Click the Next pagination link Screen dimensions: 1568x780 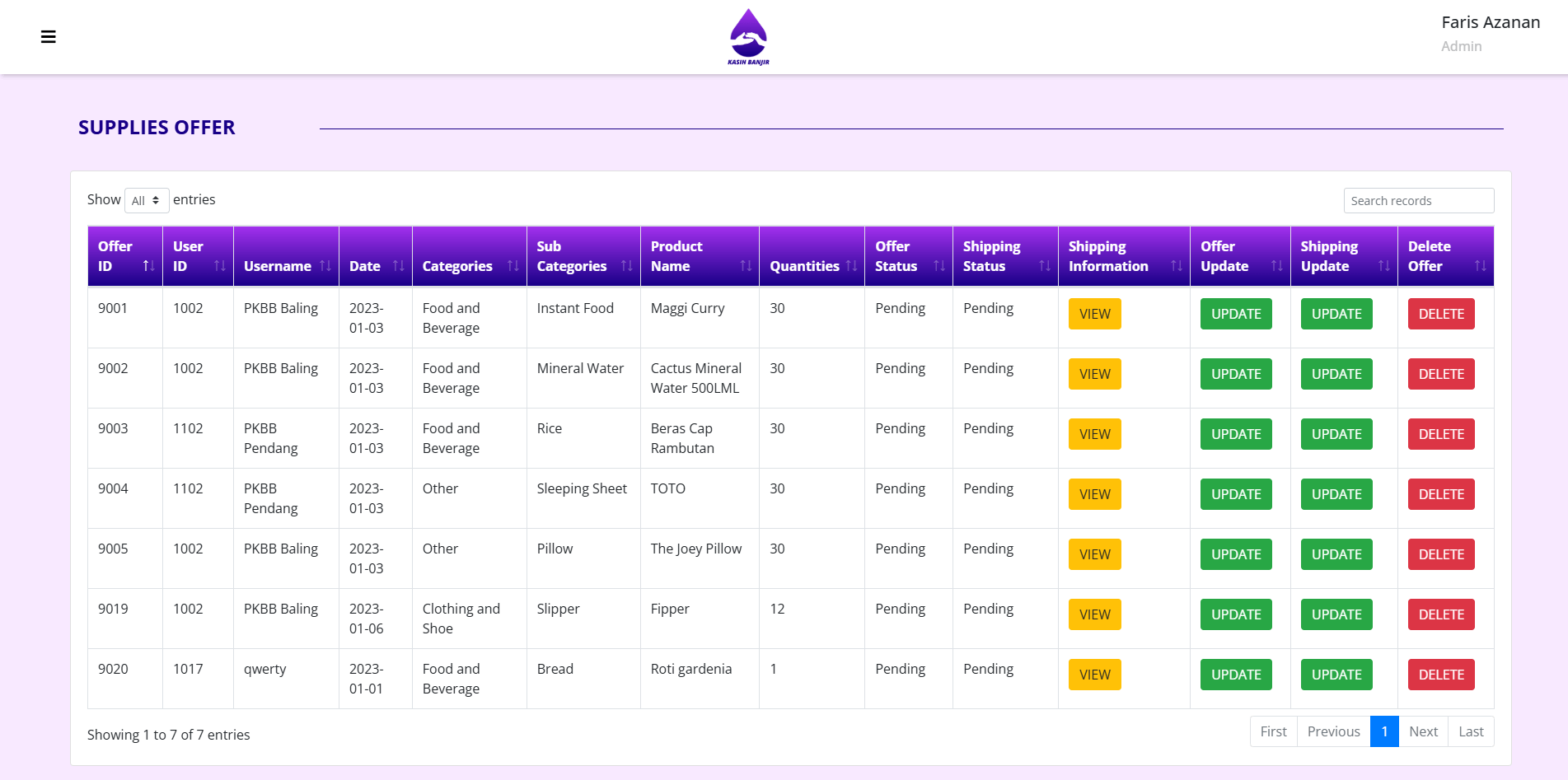click(x=1423, y=731)
